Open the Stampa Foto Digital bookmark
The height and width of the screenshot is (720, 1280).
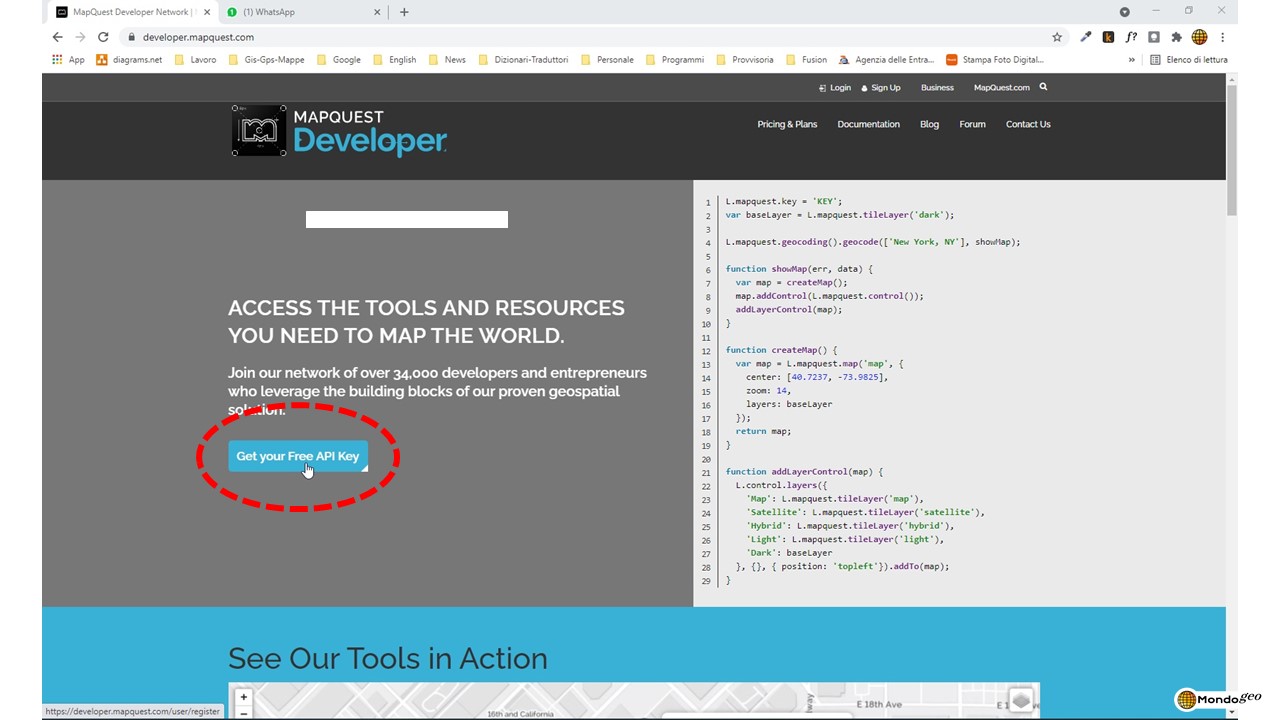click(x=995, y=60)
